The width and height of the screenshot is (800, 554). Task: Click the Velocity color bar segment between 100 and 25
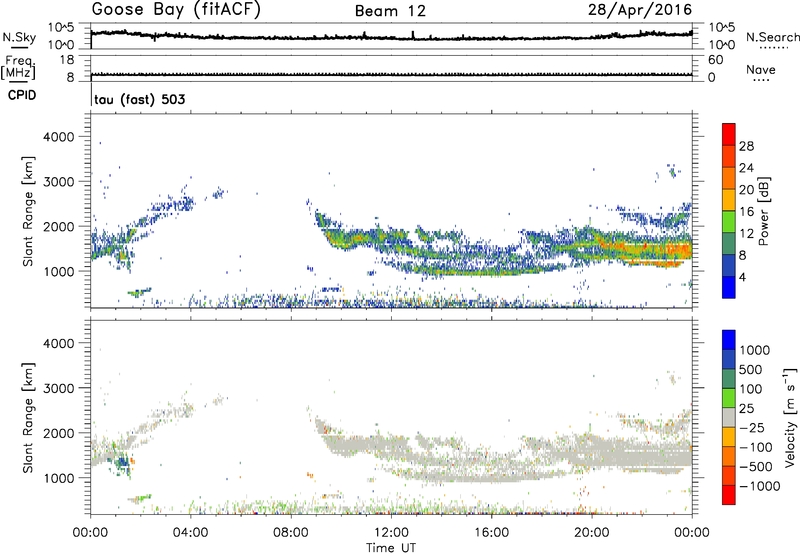(x=729, y=398)
